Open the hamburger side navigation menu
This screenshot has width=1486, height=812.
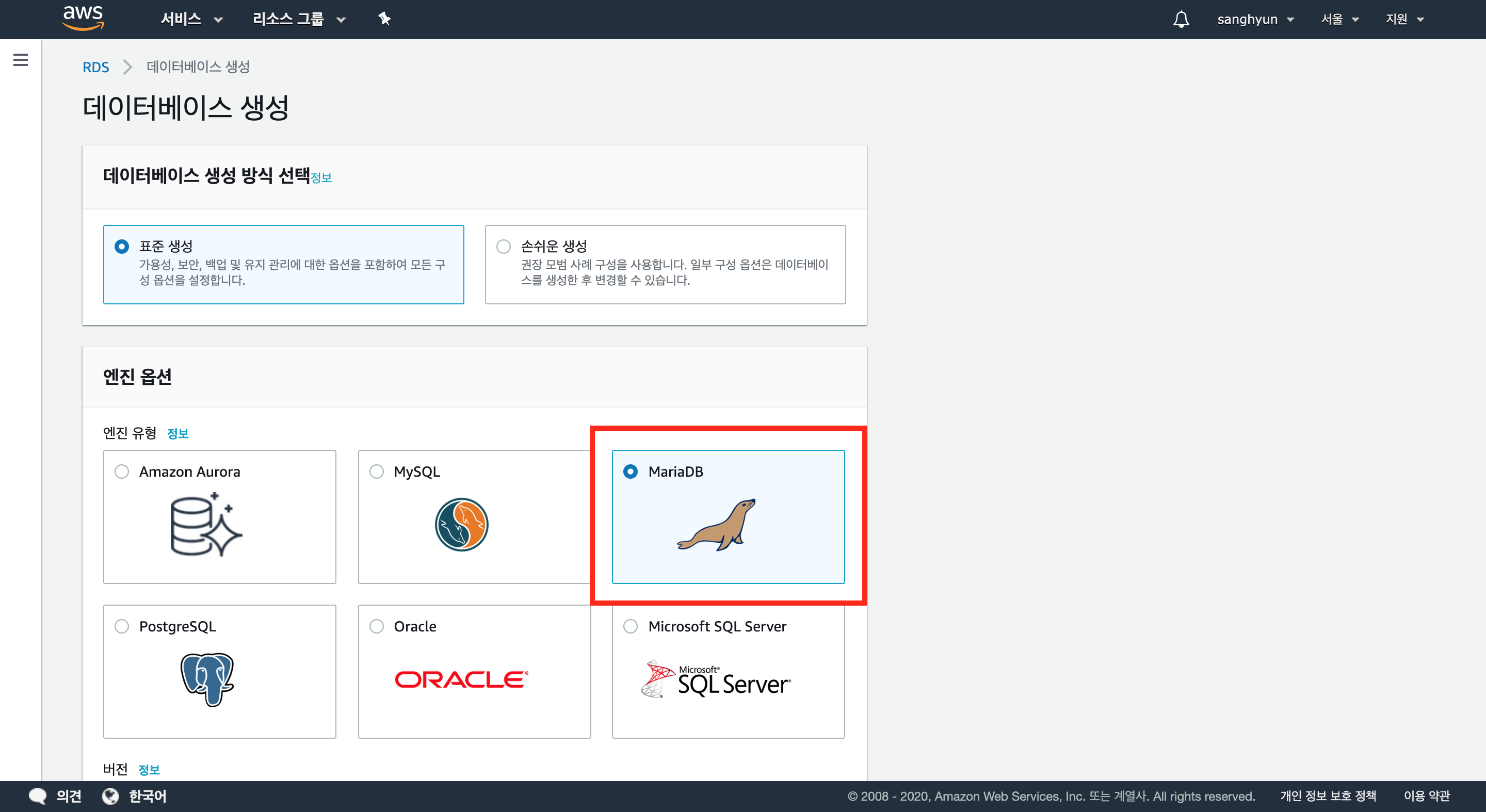click(x=21, y=60)
